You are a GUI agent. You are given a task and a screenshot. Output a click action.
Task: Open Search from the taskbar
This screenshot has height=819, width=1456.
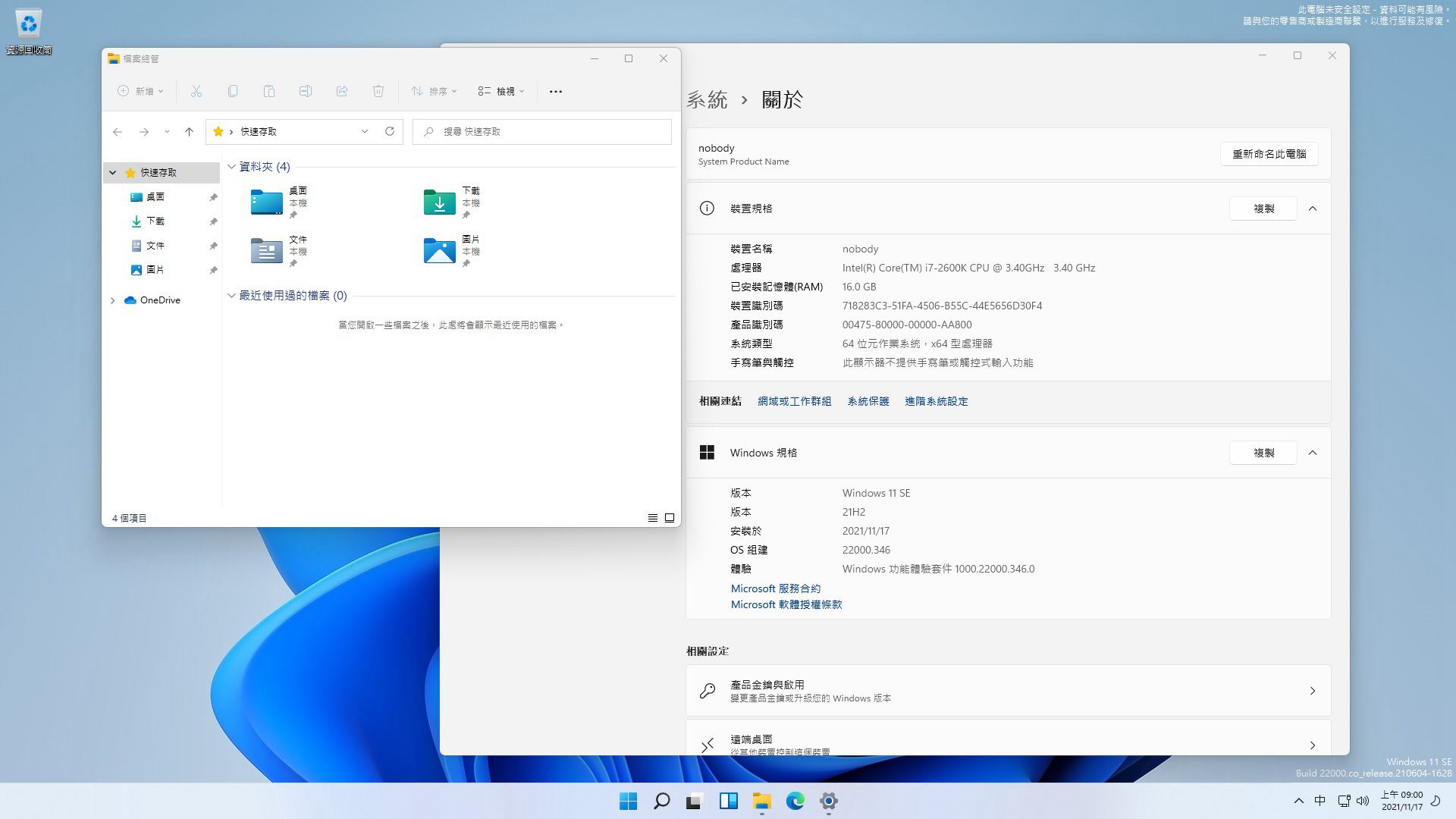pyautogui.click(x=662, y=801)
